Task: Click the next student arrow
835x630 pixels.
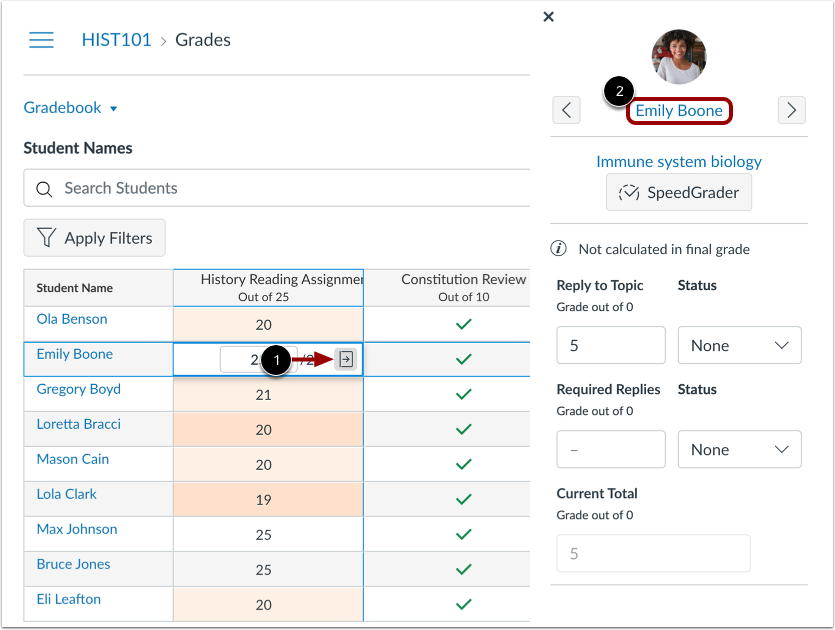Action: point(791,110)
